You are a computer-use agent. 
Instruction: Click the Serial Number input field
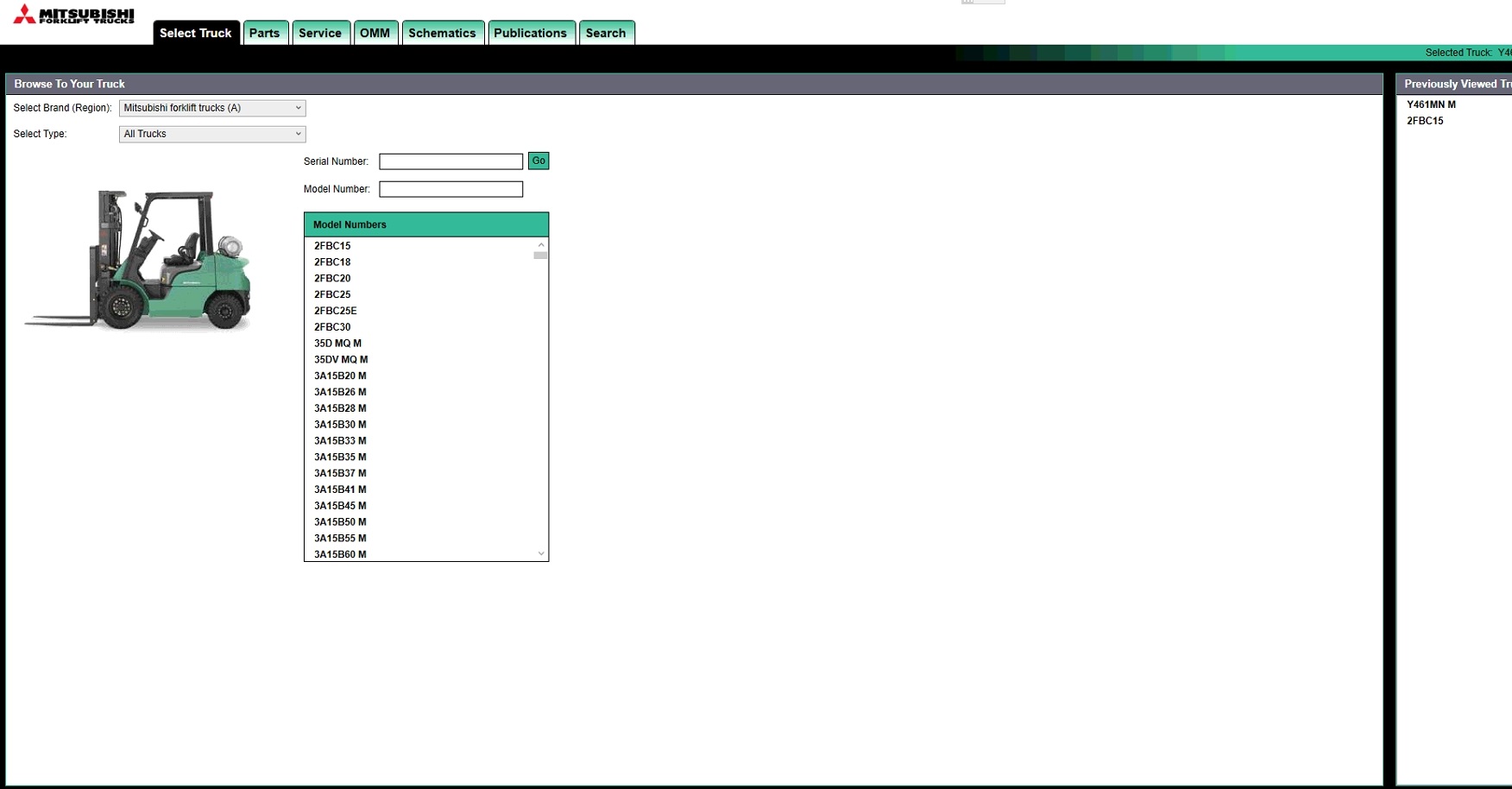tap(451, 161)
